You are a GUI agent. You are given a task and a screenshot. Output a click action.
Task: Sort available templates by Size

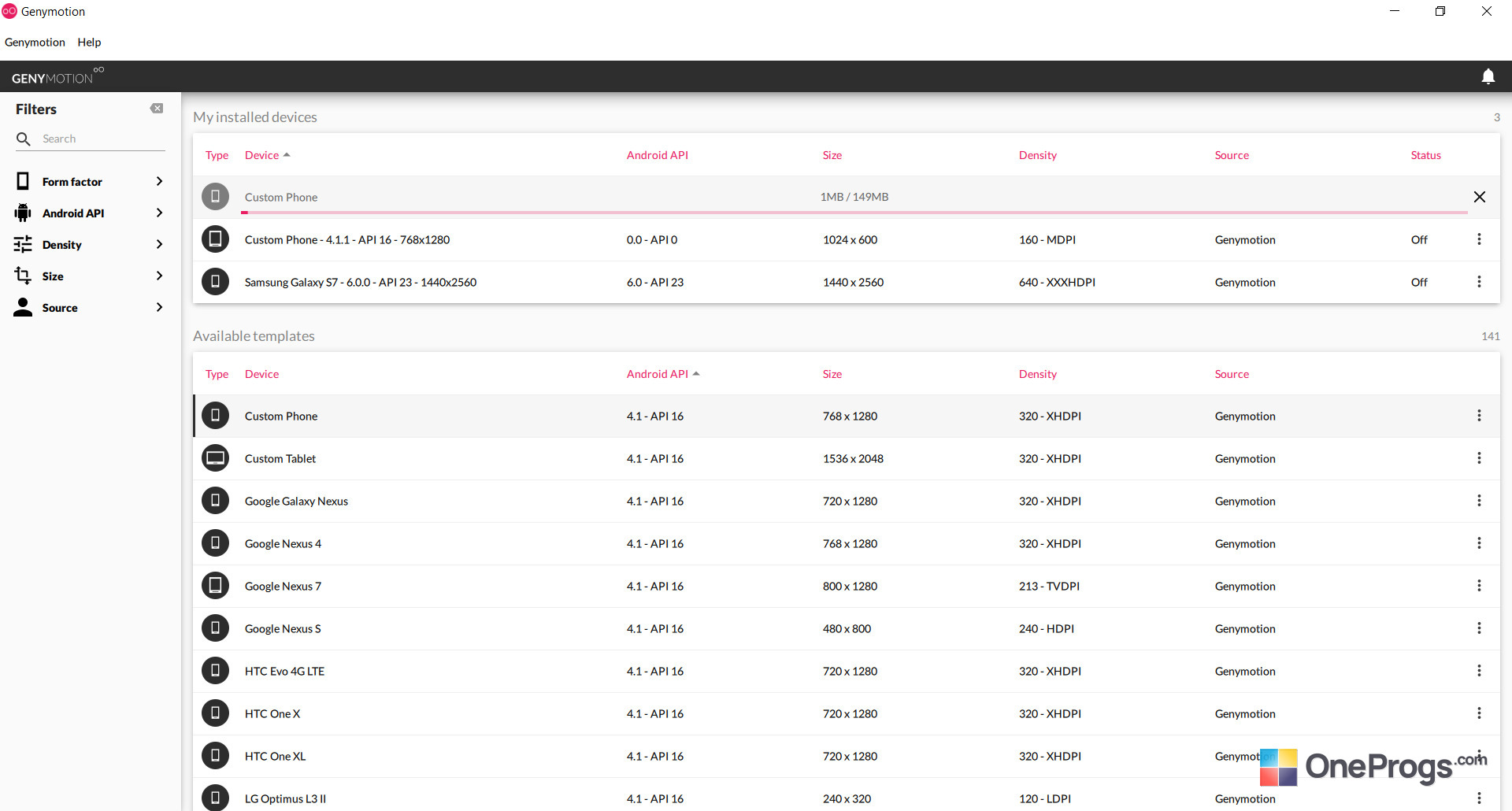coord(832,374)
